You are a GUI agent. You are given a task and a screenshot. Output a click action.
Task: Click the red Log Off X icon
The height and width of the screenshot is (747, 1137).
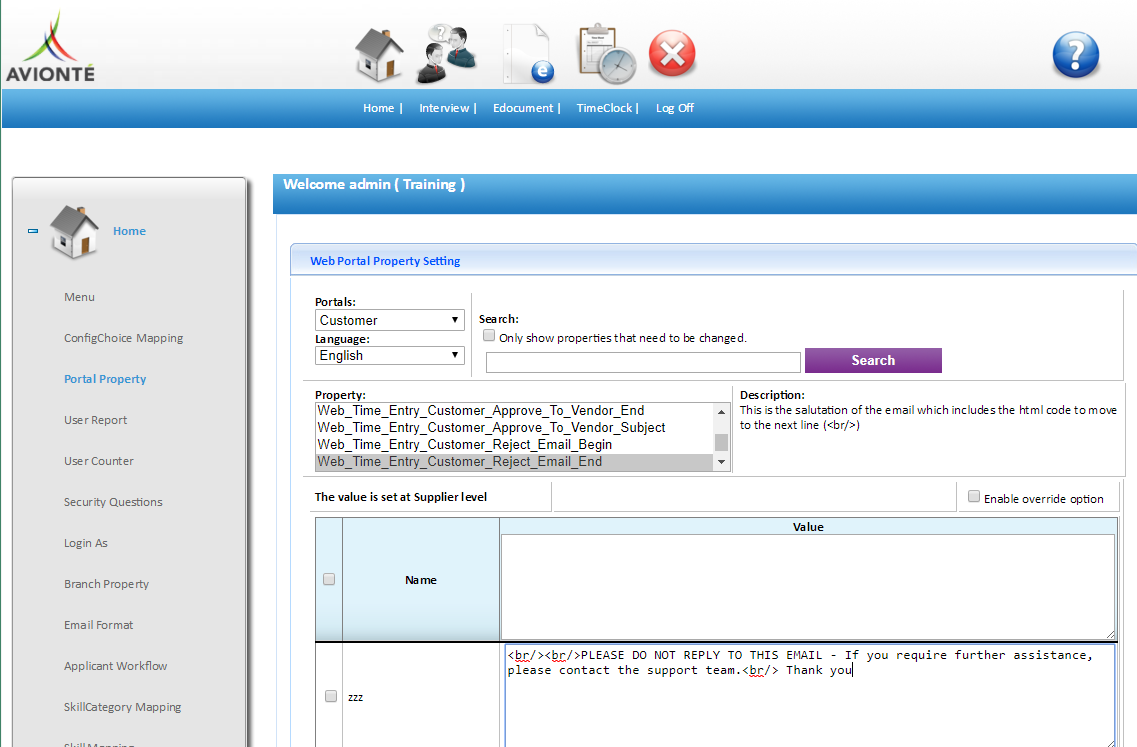point(672,53)
